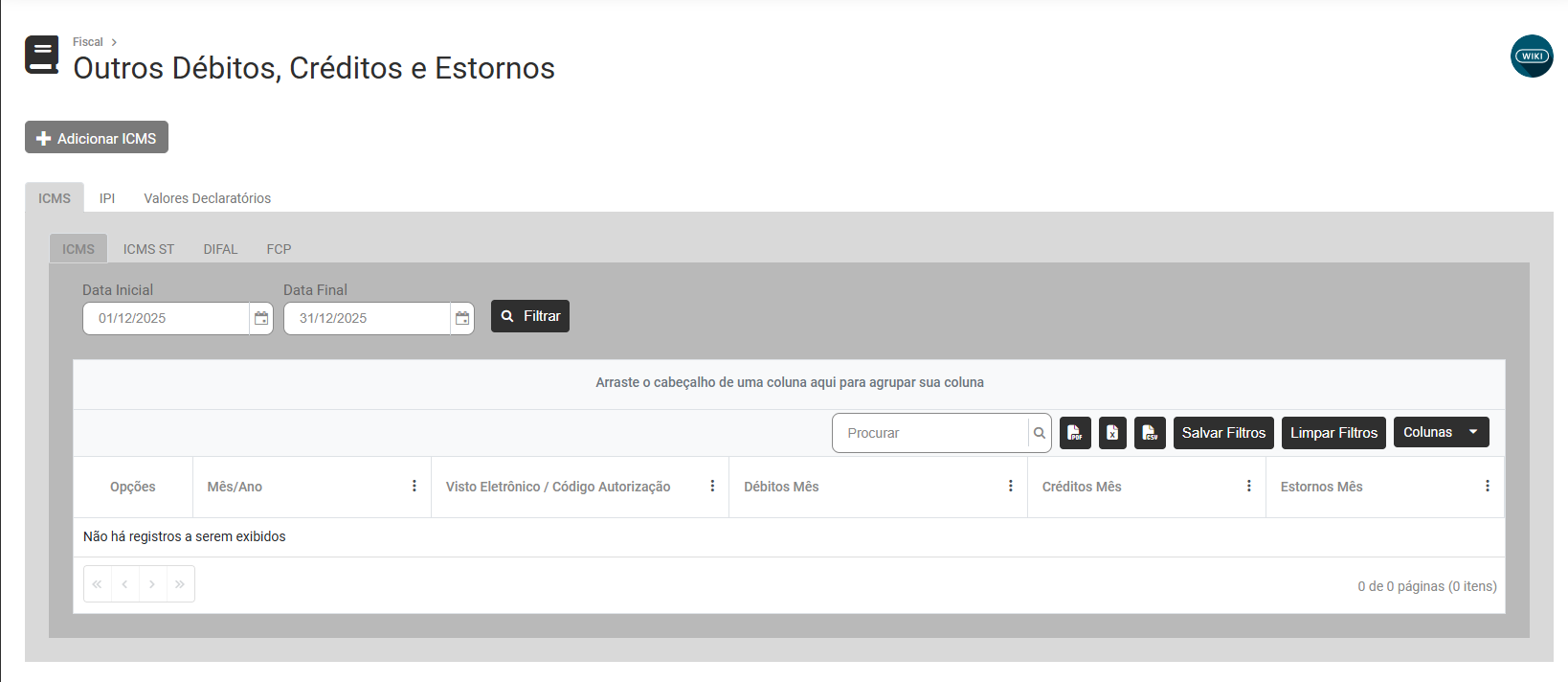Click Salvar Filtros button
The width and height of the screenshot is (1568, 682).
click(x=1223, y=433)
